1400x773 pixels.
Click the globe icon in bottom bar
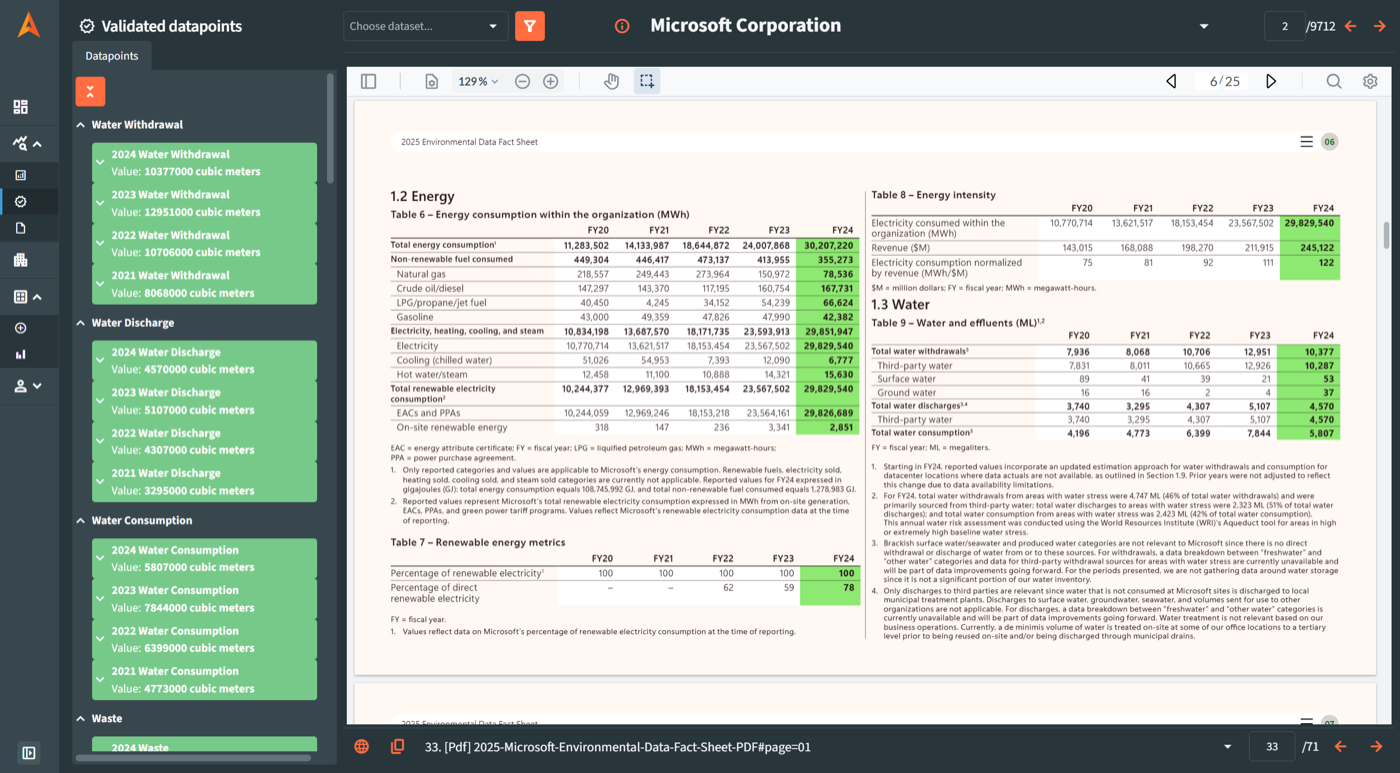[x=362, y=747]
